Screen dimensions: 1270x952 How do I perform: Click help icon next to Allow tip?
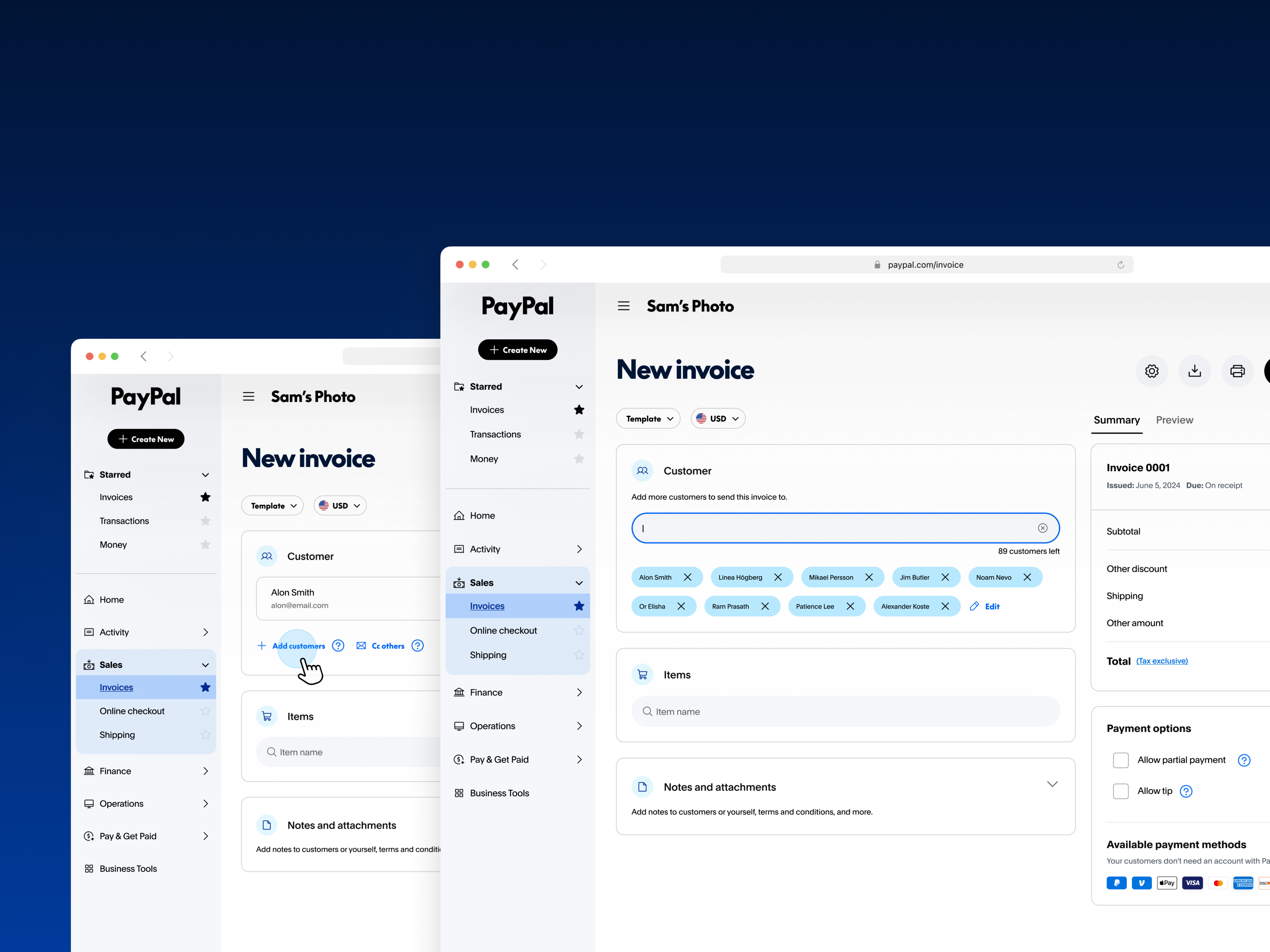pos(1186,791)
